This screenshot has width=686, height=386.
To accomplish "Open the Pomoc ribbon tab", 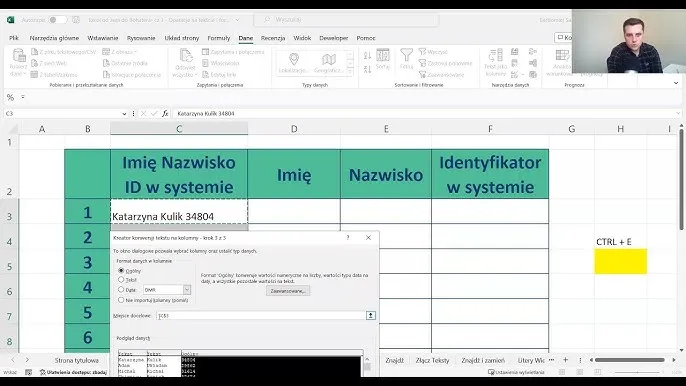I will (366, 38).
